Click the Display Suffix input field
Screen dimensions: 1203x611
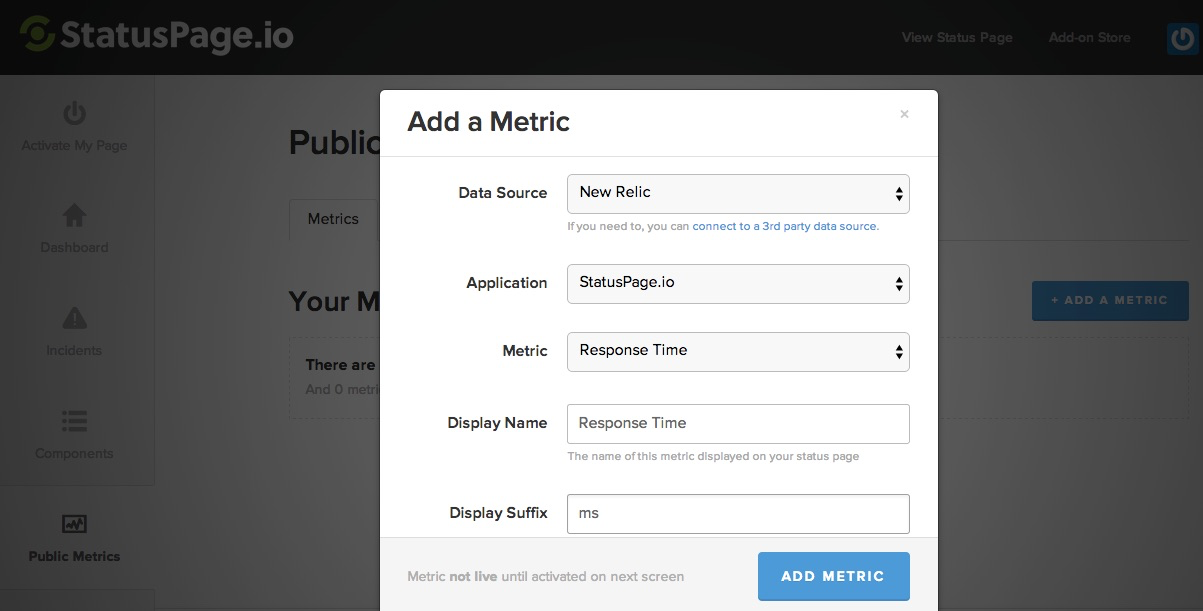click(738, 514)
